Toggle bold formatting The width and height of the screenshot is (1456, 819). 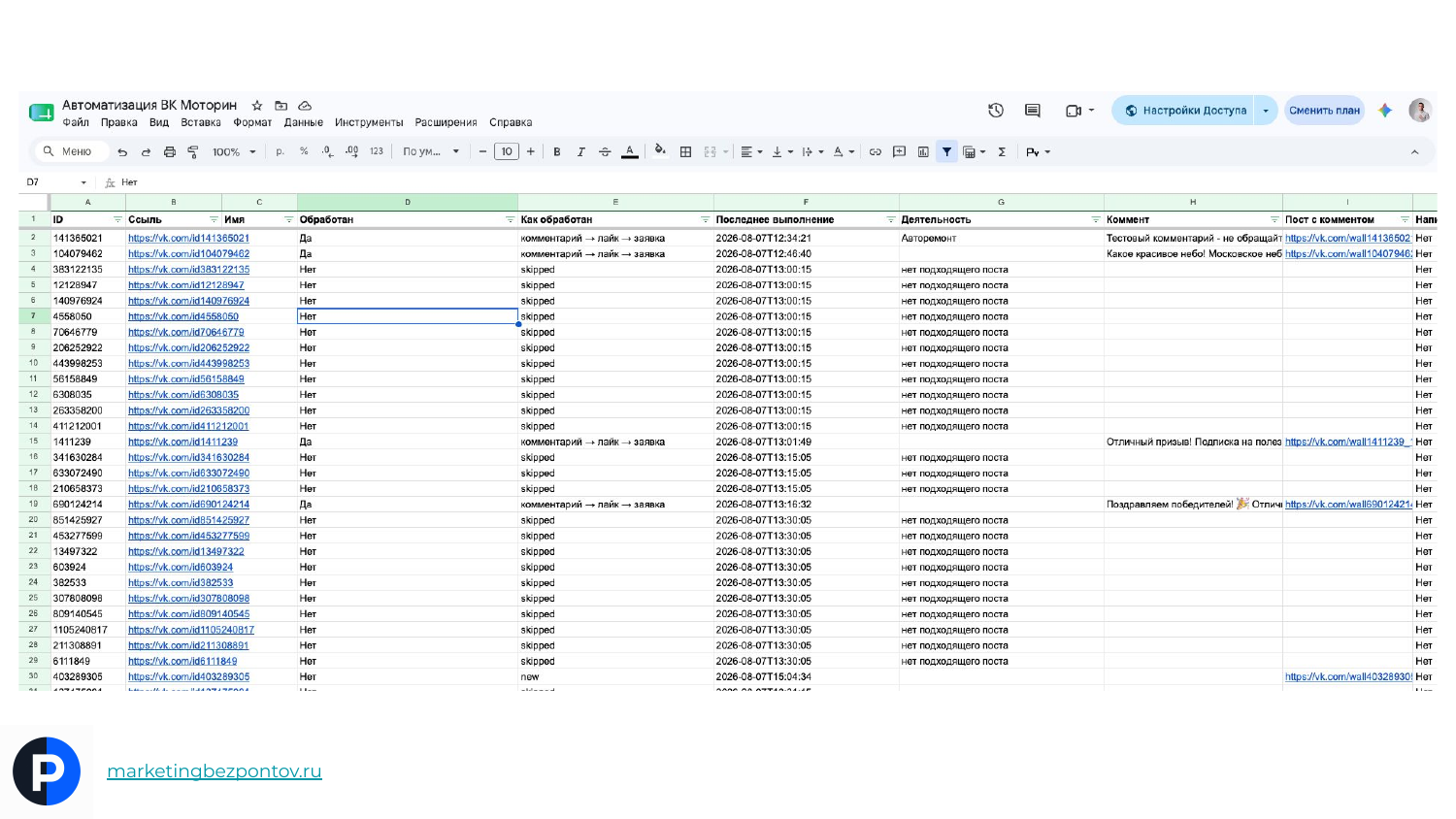557,152
